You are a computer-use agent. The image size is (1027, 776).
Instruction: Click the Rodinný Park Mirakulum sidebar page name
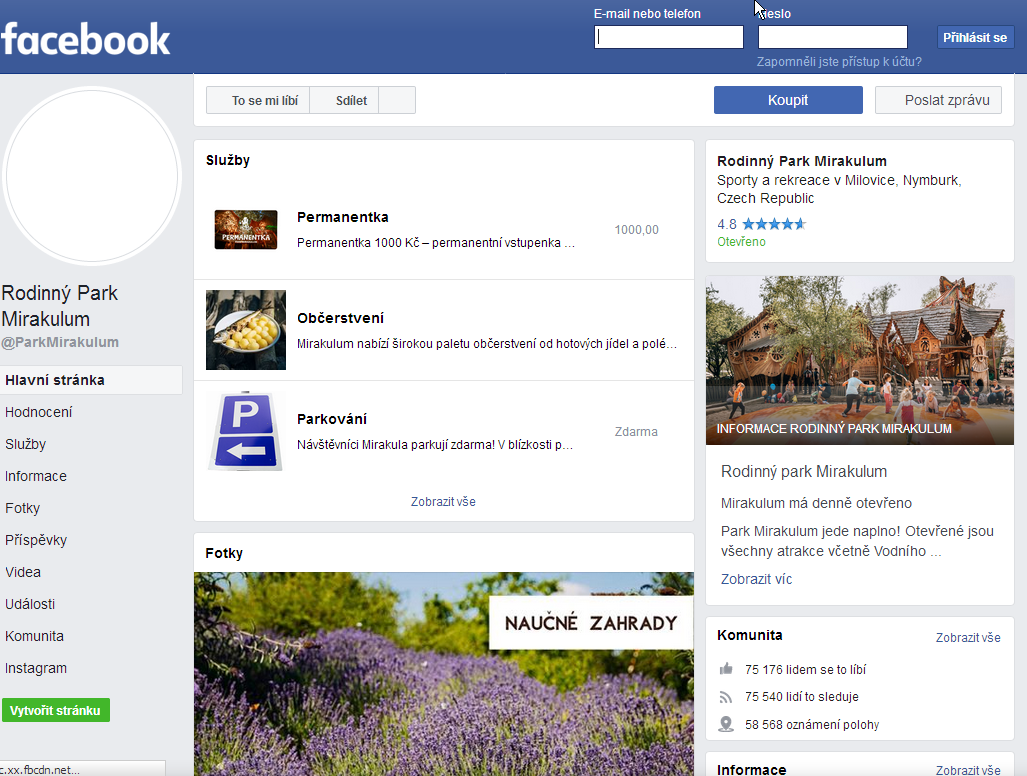[60, 306]
